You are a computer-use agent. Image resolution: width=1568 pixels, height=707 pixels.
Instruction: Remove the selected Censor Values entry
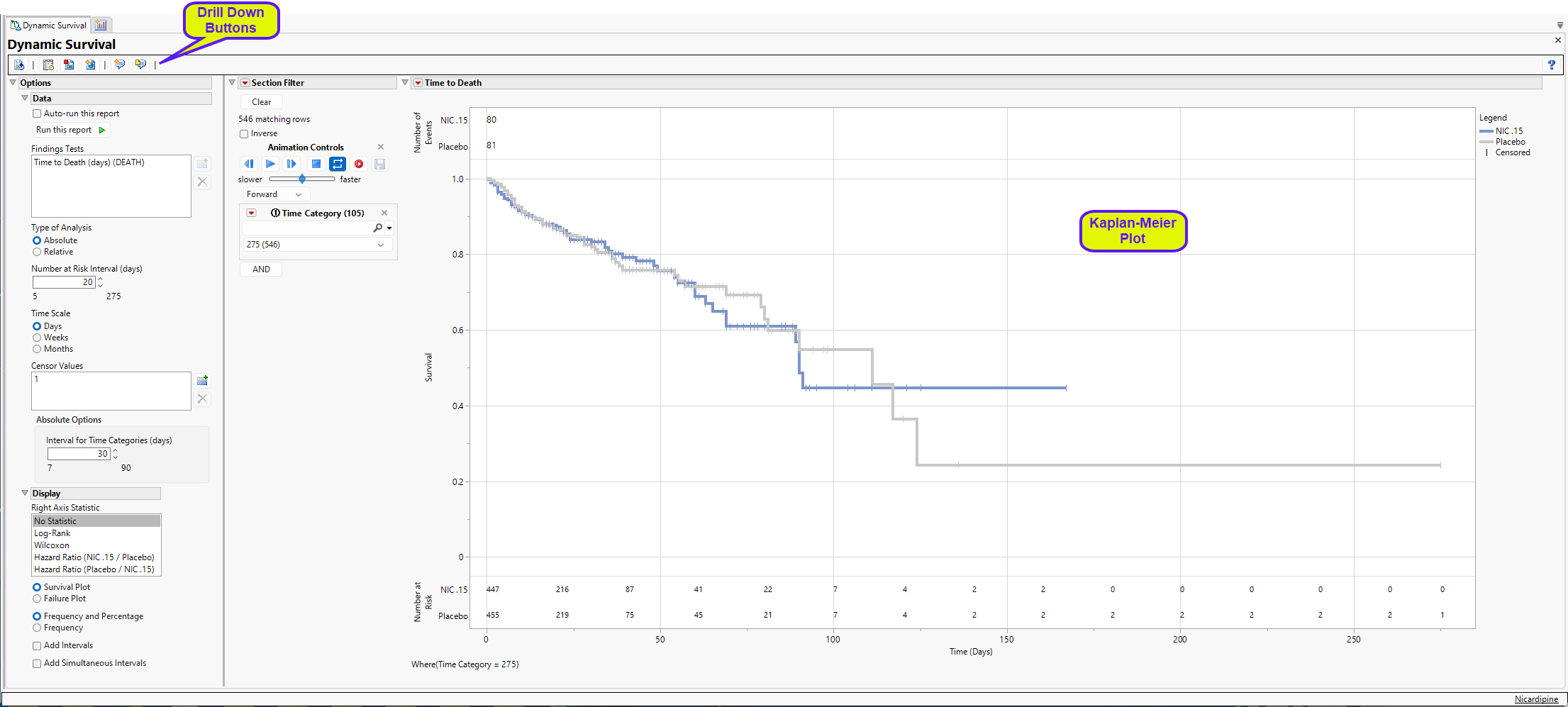tap(202, 399)
